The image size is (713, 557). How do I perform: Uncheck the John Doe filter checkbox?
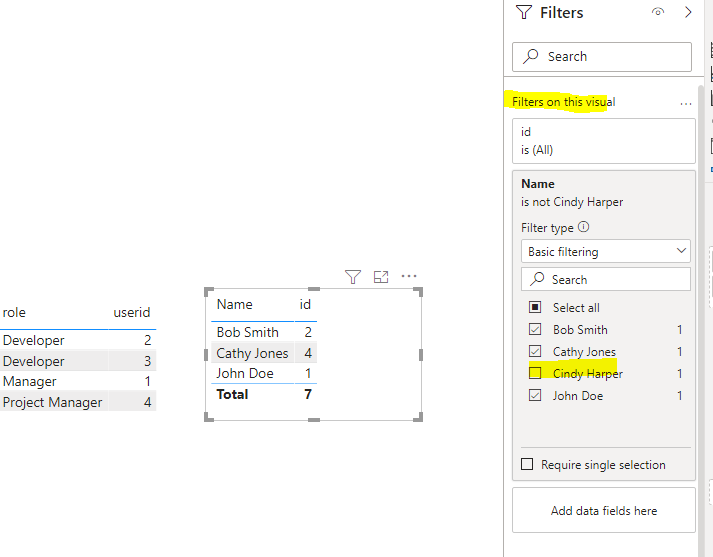tap(535, 395)
